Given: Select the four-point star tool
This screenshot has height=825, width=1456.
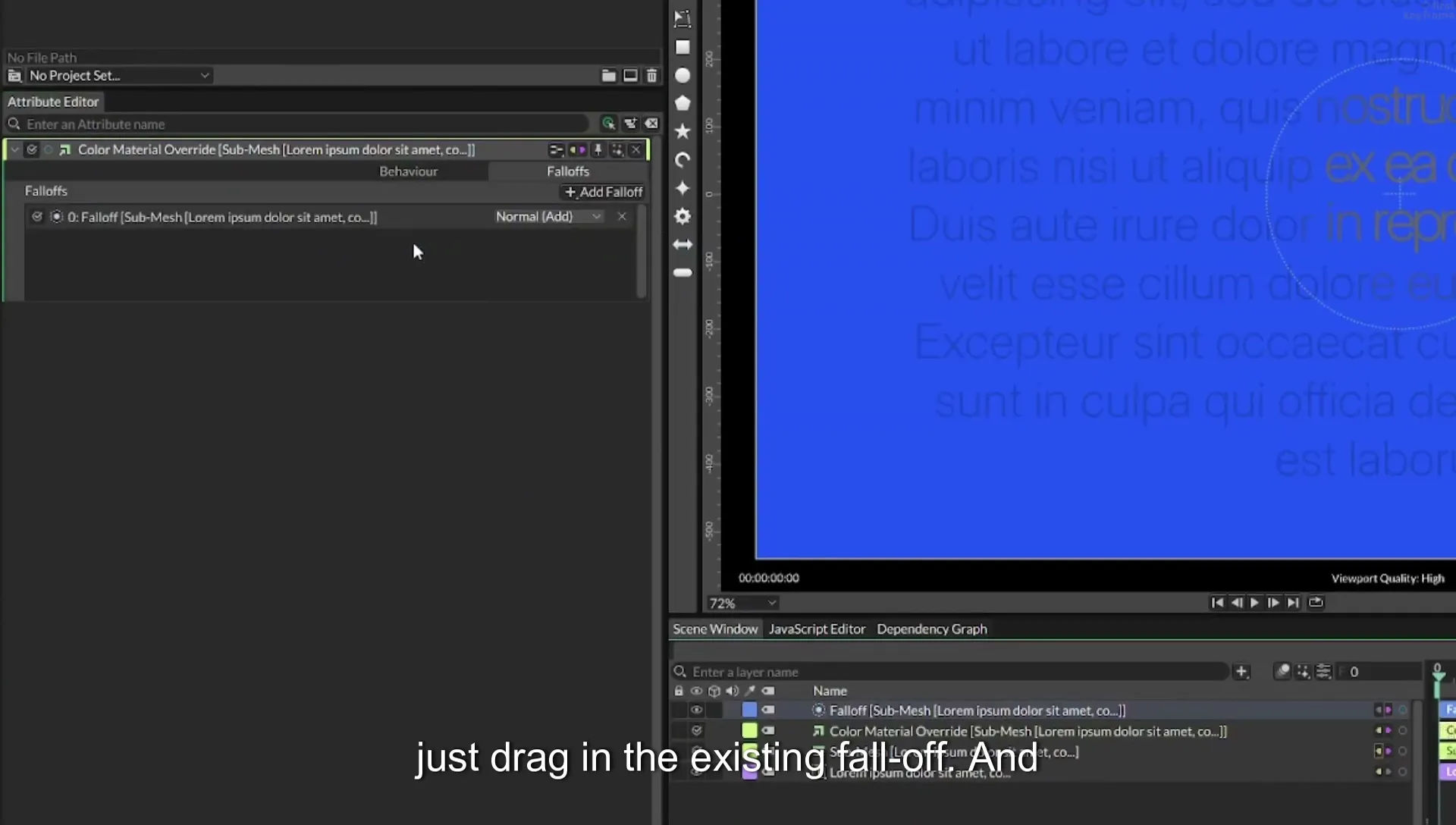Looking at the screenshot, I should pyautogui.click(x=682, y=188).
